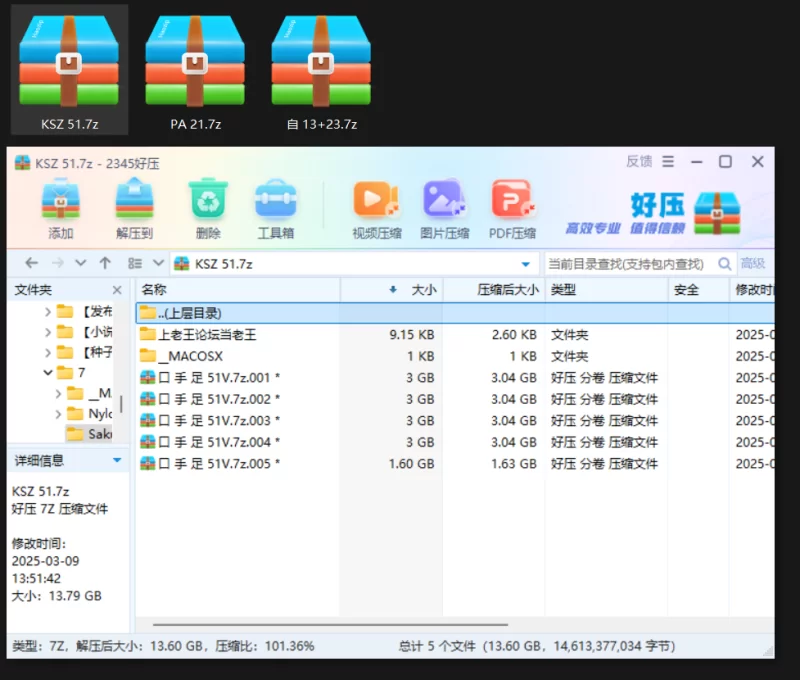
Task: Select the 51V.7z.005 volume file
Action: [455, 463]
